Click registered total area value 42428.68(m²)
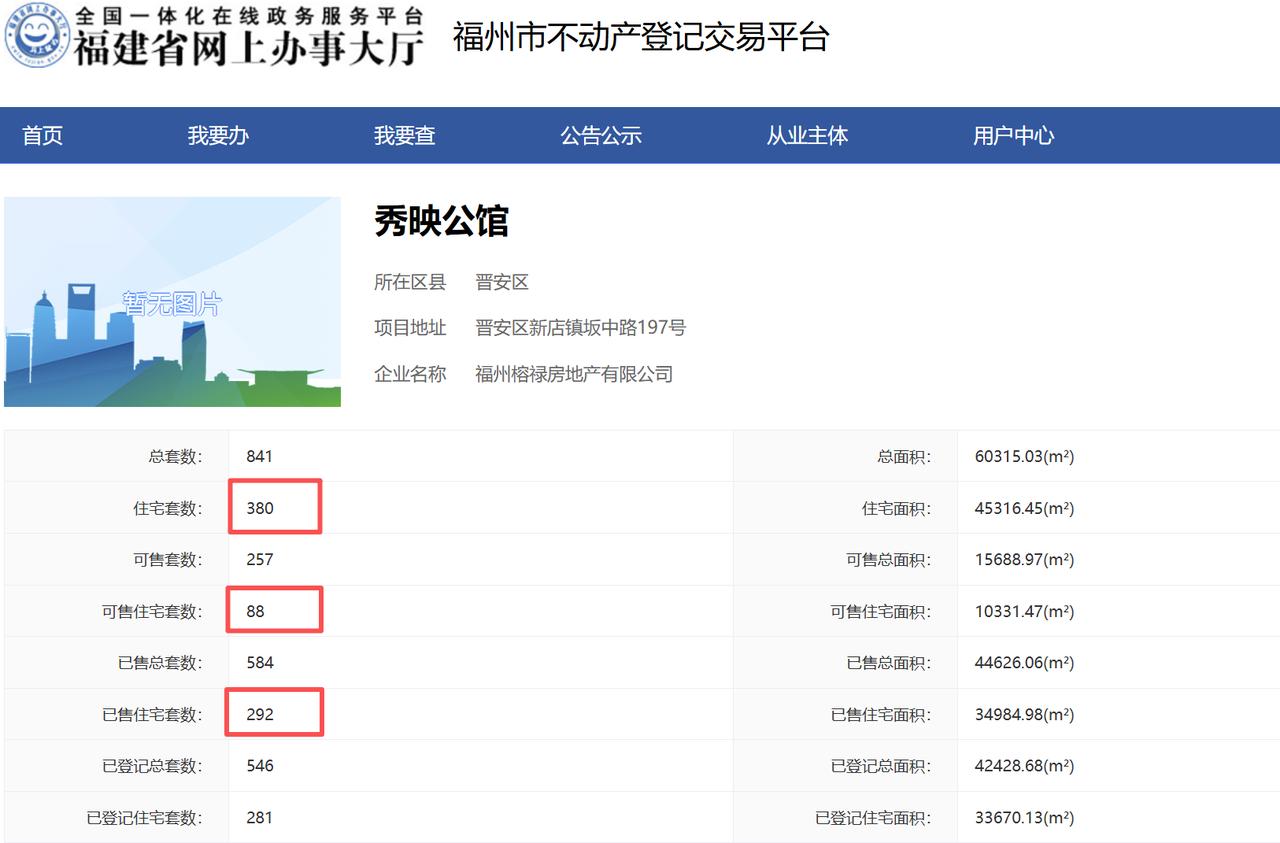This screenshot has width=1280, height=843. pyautogui.click(x=1024, y=766)
